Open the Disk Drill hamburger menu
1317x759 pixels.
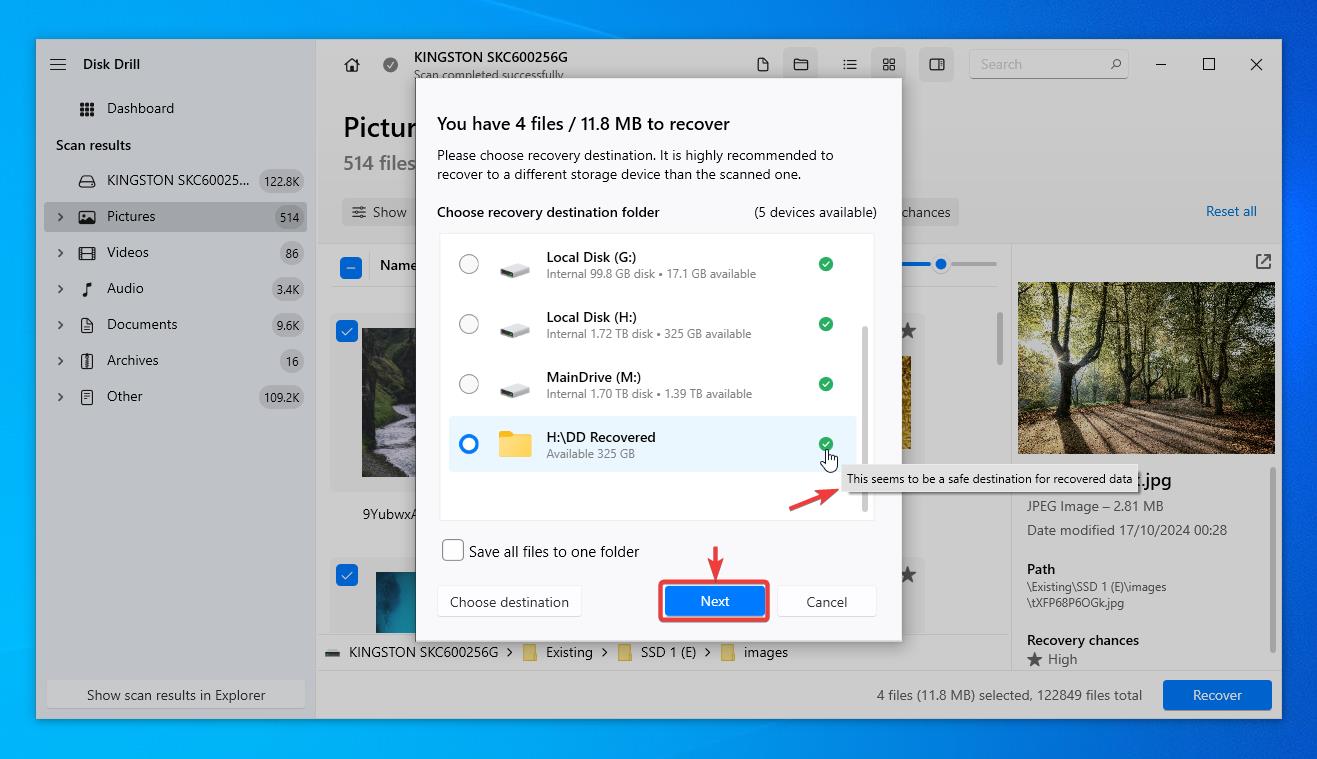[x=58, y=64]
